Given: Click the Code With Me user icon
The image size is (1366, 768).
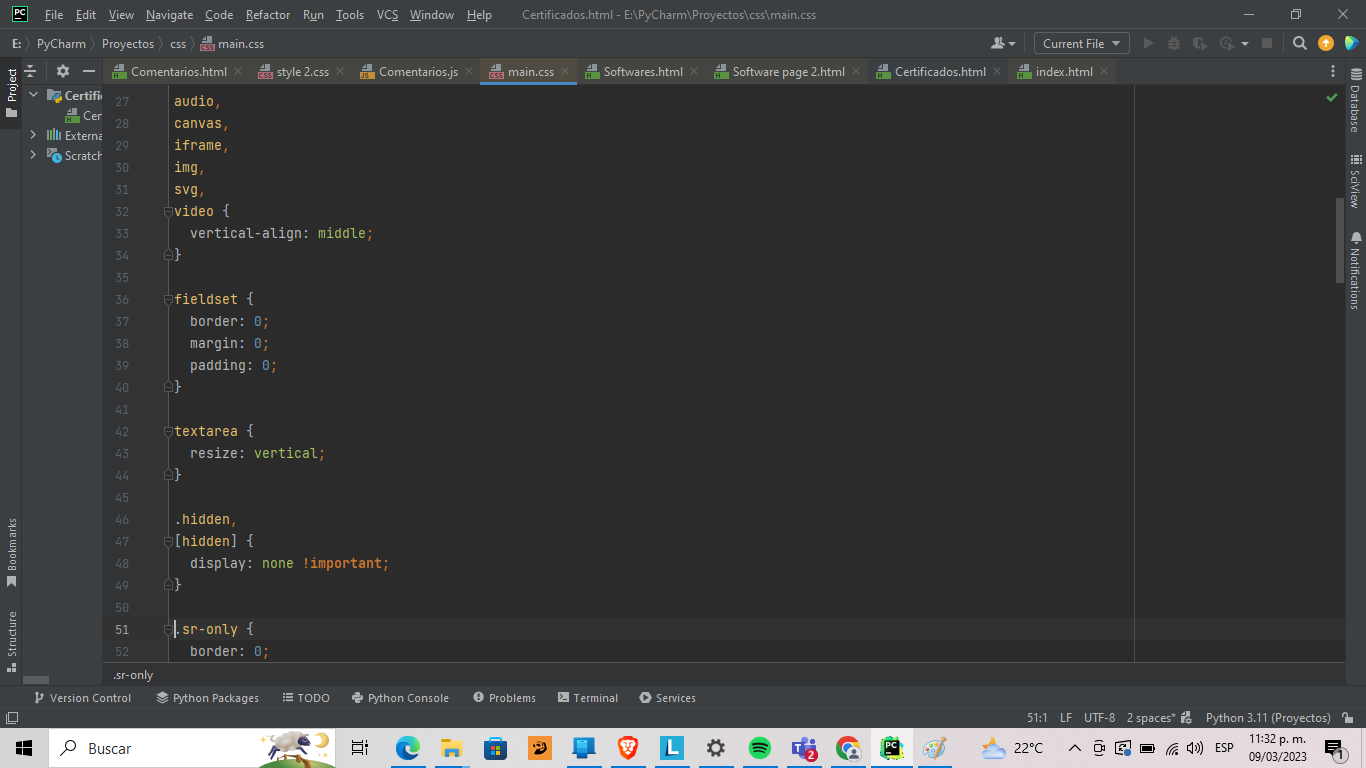Looking at the screenshot, I should coord(1001,43).
